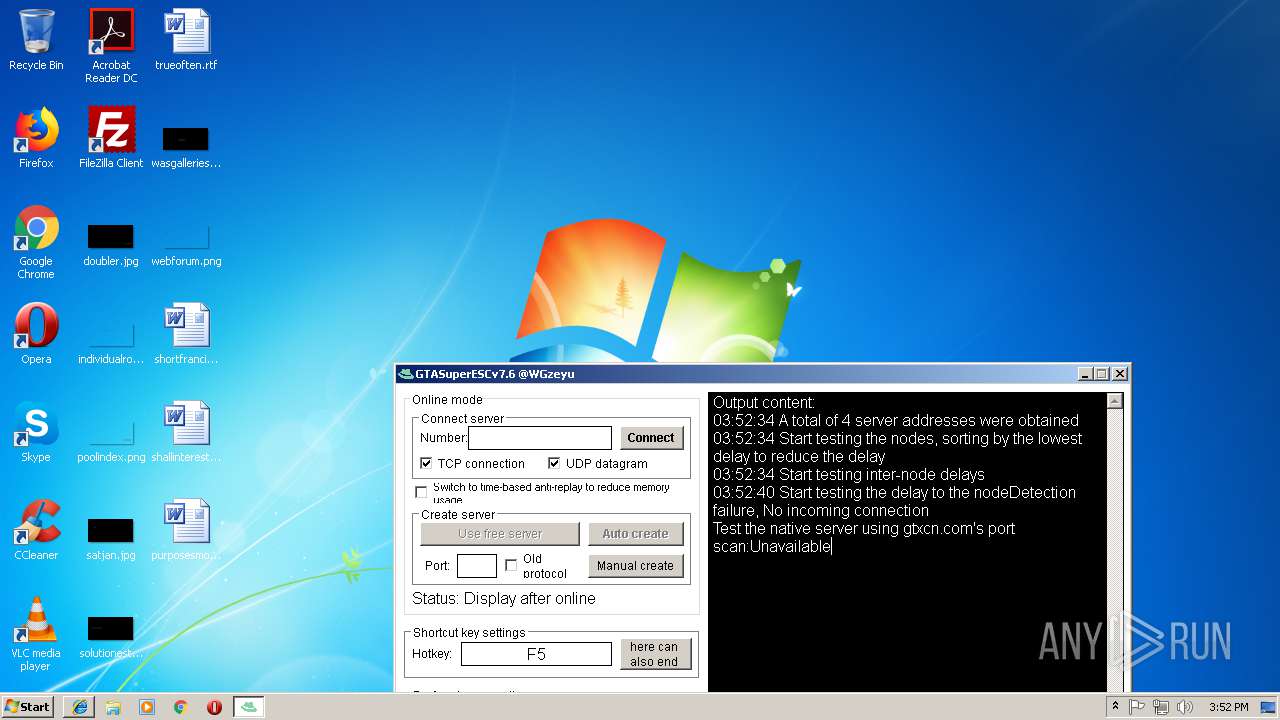
Task: Open Action Center flag tray icon
Action: tap(1137, 707)
